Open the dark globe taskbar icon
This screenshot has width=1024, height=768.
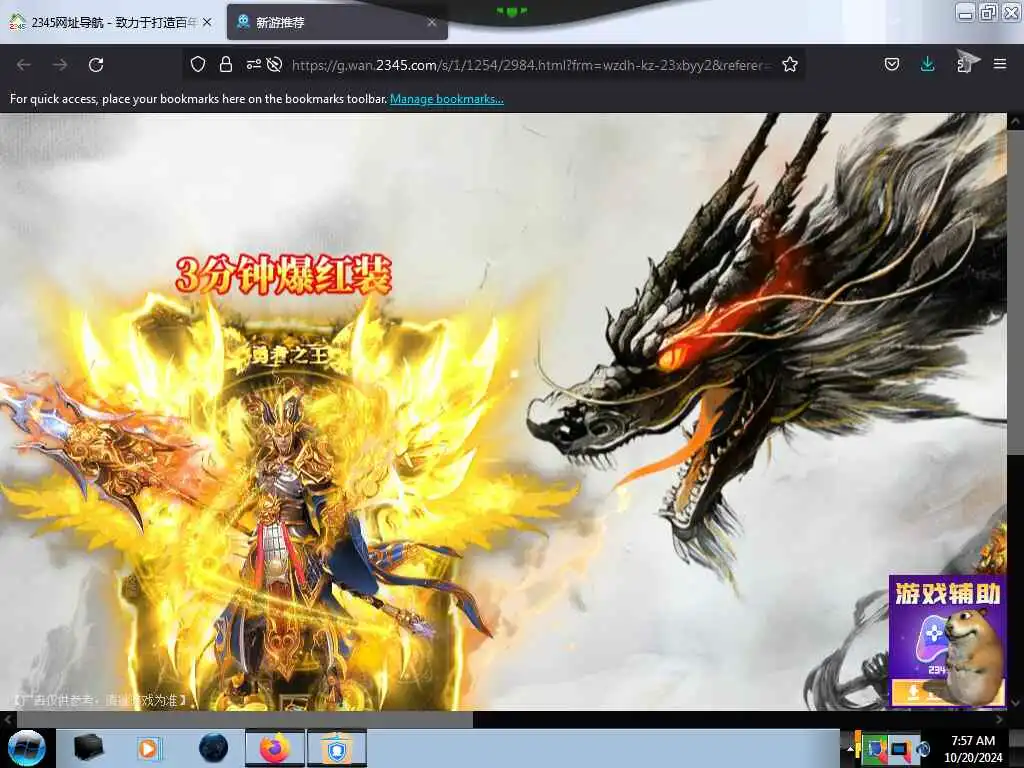[x=214, y=748]
